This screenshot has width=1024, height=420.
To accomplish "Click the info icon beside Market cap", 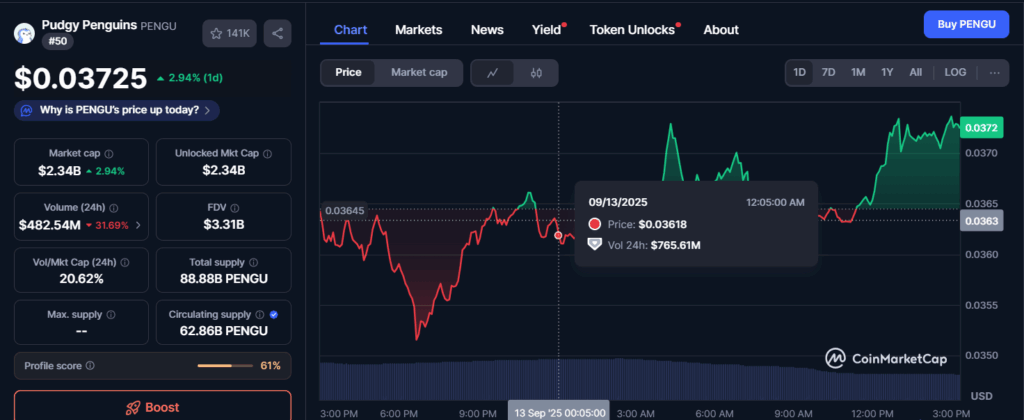I will coord(109,154).
